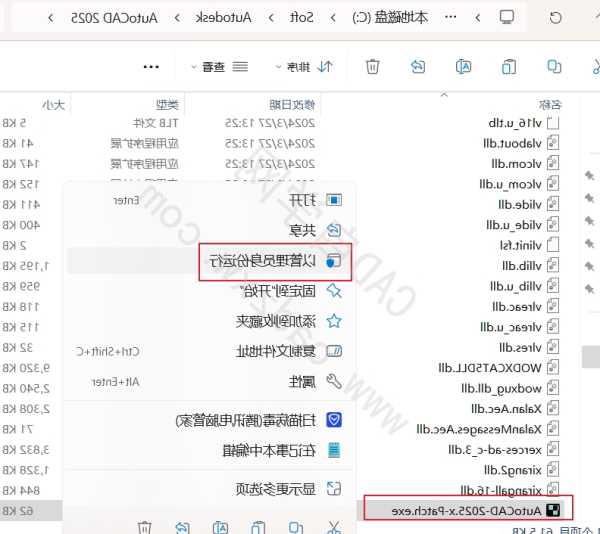The image size is (600, 534).
Task: Click the 9,320 KB size cell
Action: 26,368
